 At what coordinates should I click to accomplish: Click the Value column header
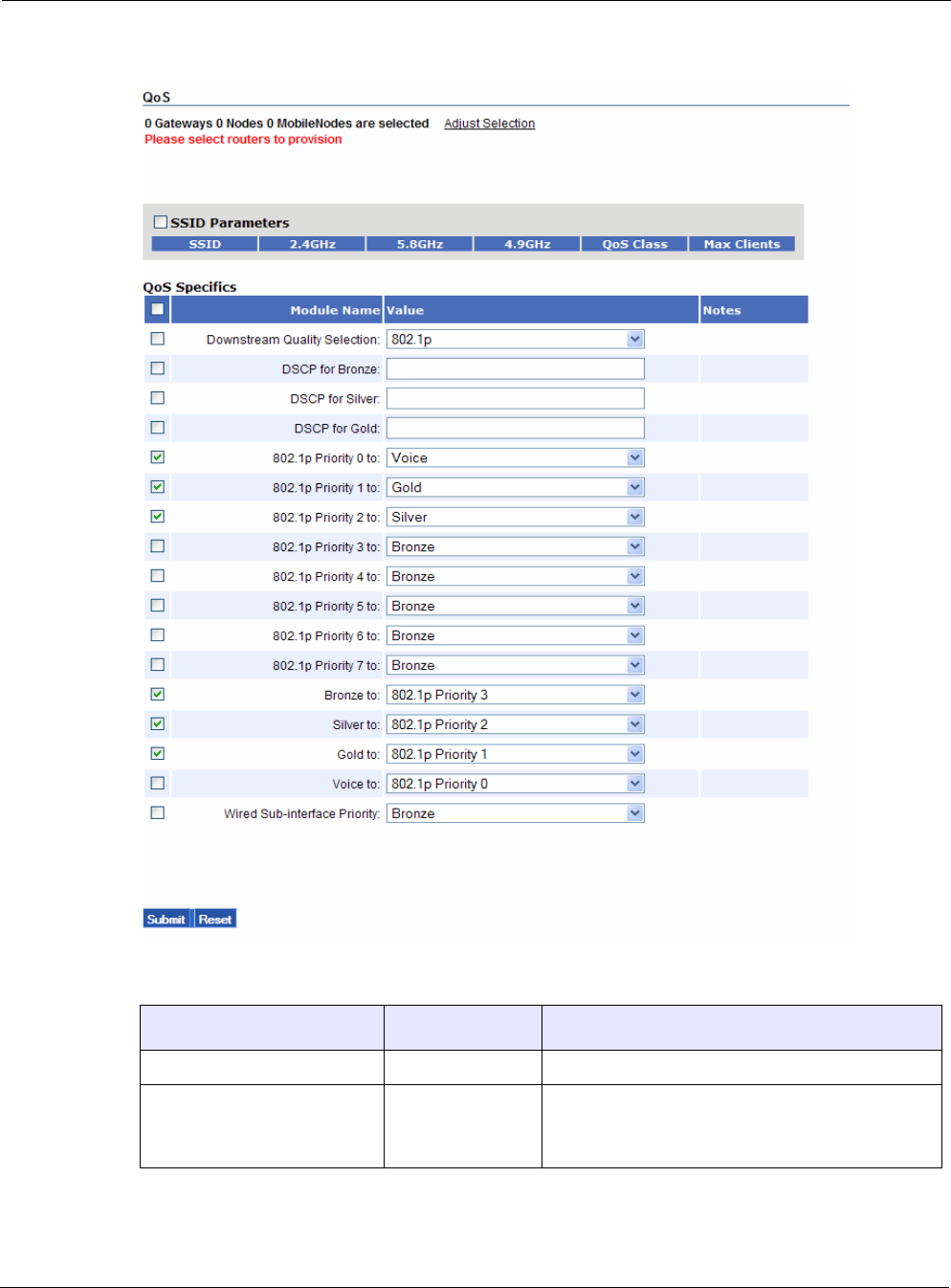pos(542,310)
